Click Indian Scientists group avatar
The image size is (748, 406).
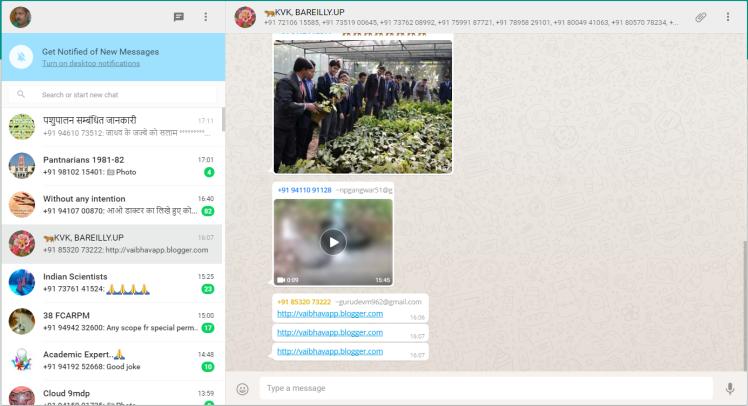coord(21,282)
